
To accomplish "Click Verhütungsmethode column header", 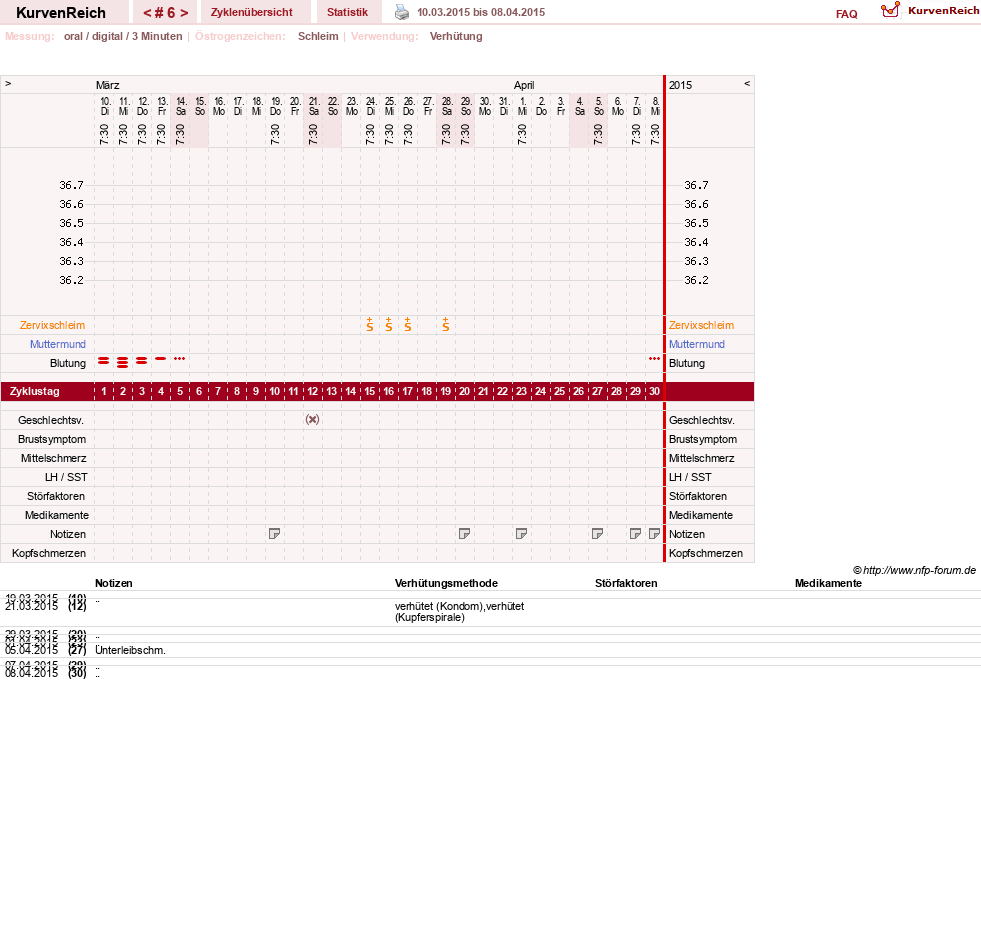I will [446, 583].
